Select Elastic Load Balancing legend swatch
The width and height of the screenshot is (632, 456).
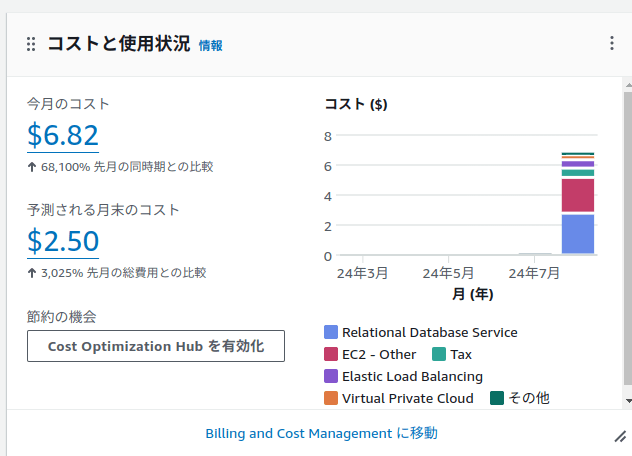click(x=331, y=376)
